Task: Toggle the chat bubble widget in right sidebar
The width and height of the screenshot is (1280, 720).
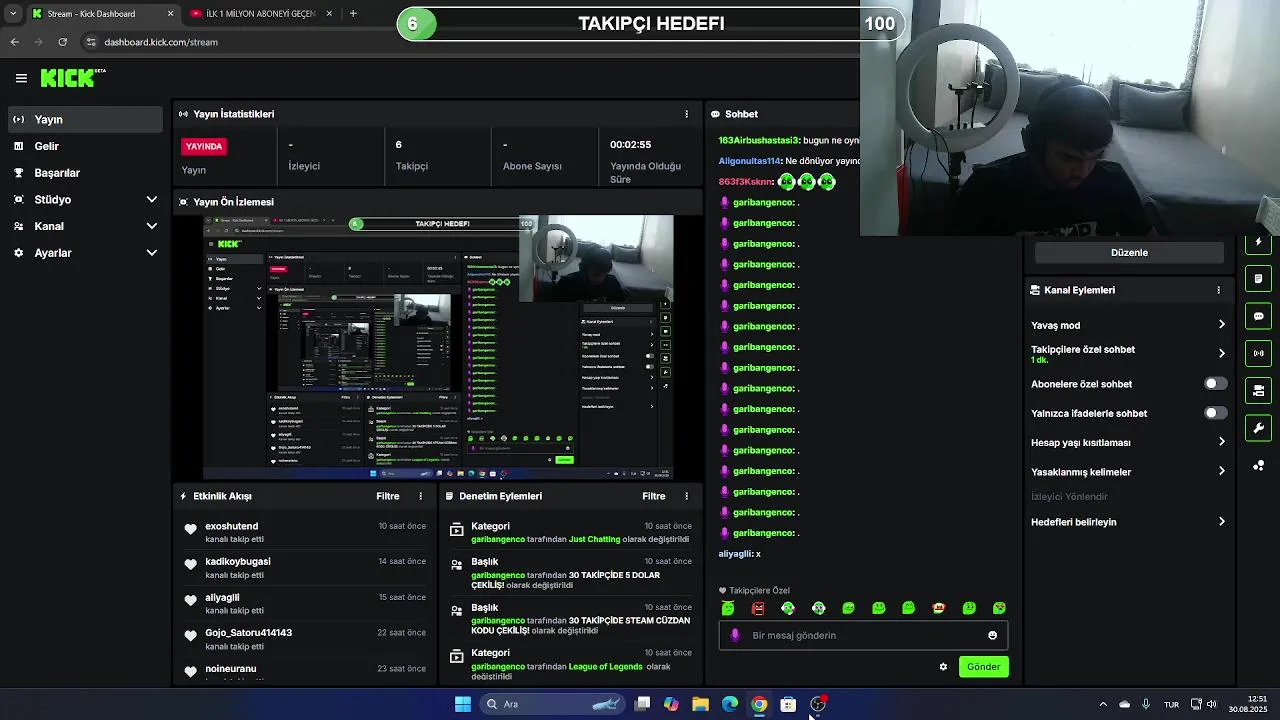Action: [x=1258, y=316]
